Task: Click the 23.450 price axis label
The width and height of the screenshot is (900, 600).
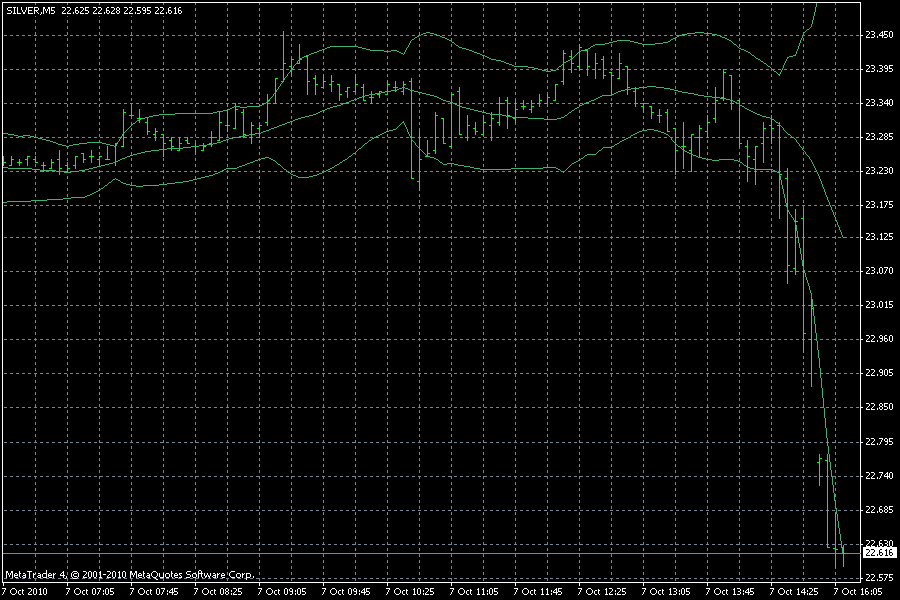Action: pos(879,35)
